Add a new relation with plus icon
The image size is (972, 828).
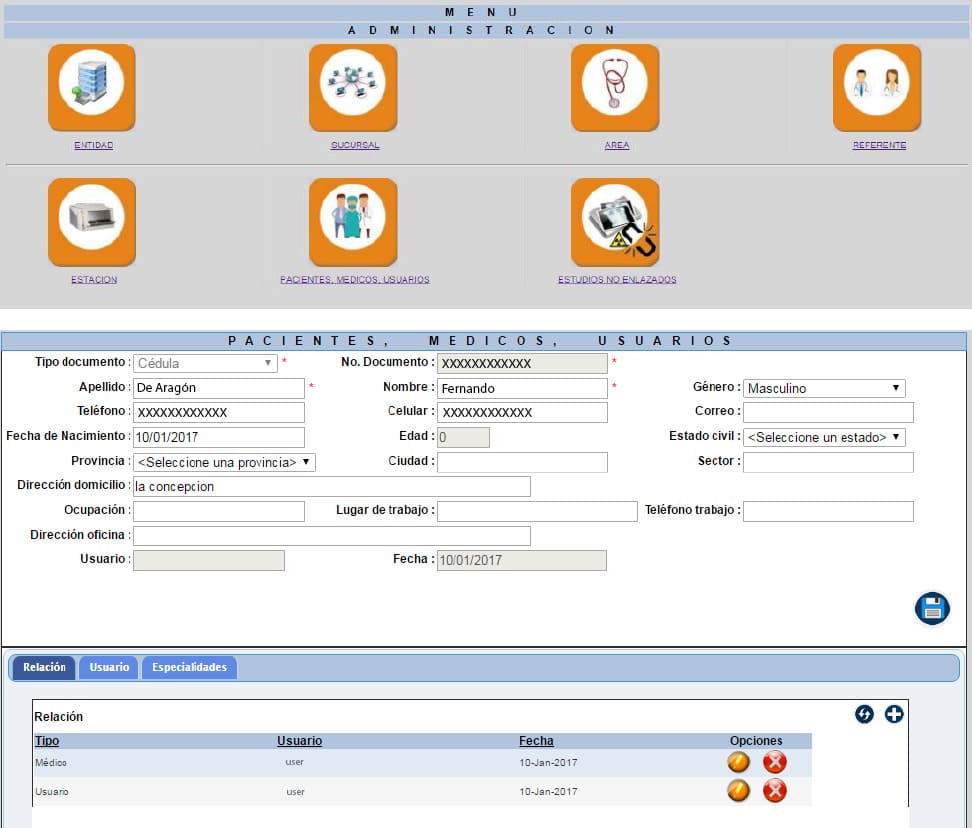tap(894, 714)
